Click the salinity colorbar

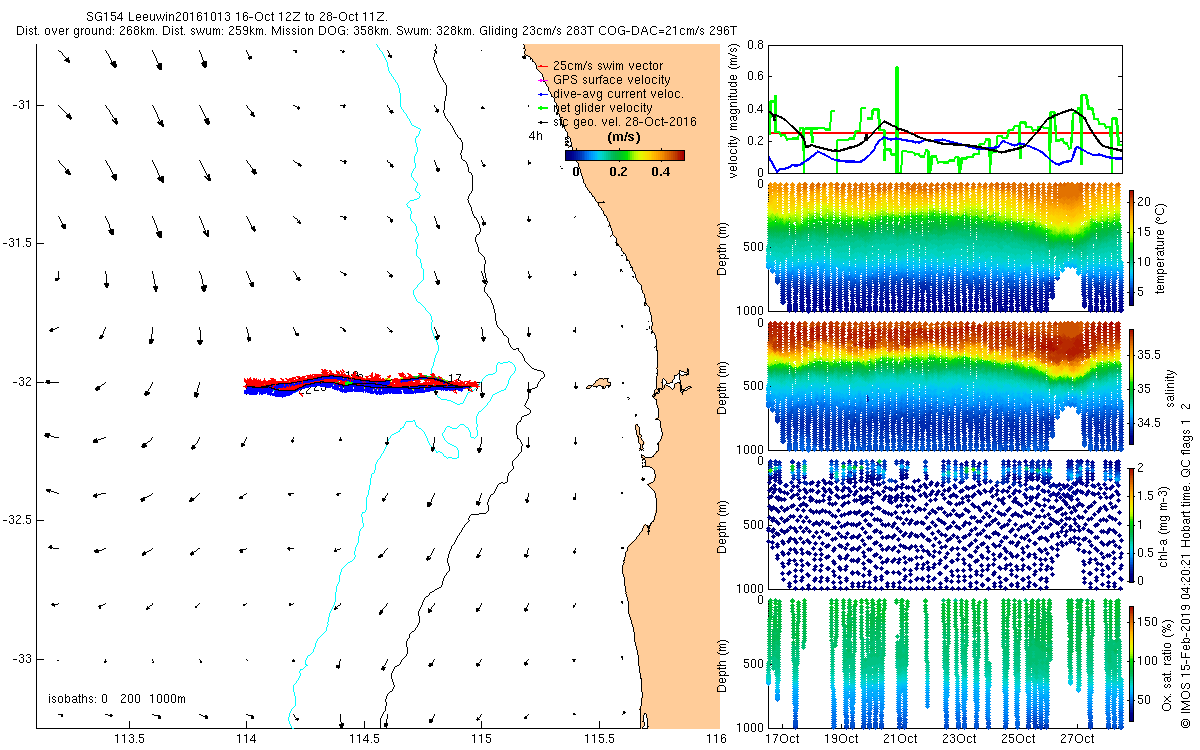click(x=1132, y=385)
